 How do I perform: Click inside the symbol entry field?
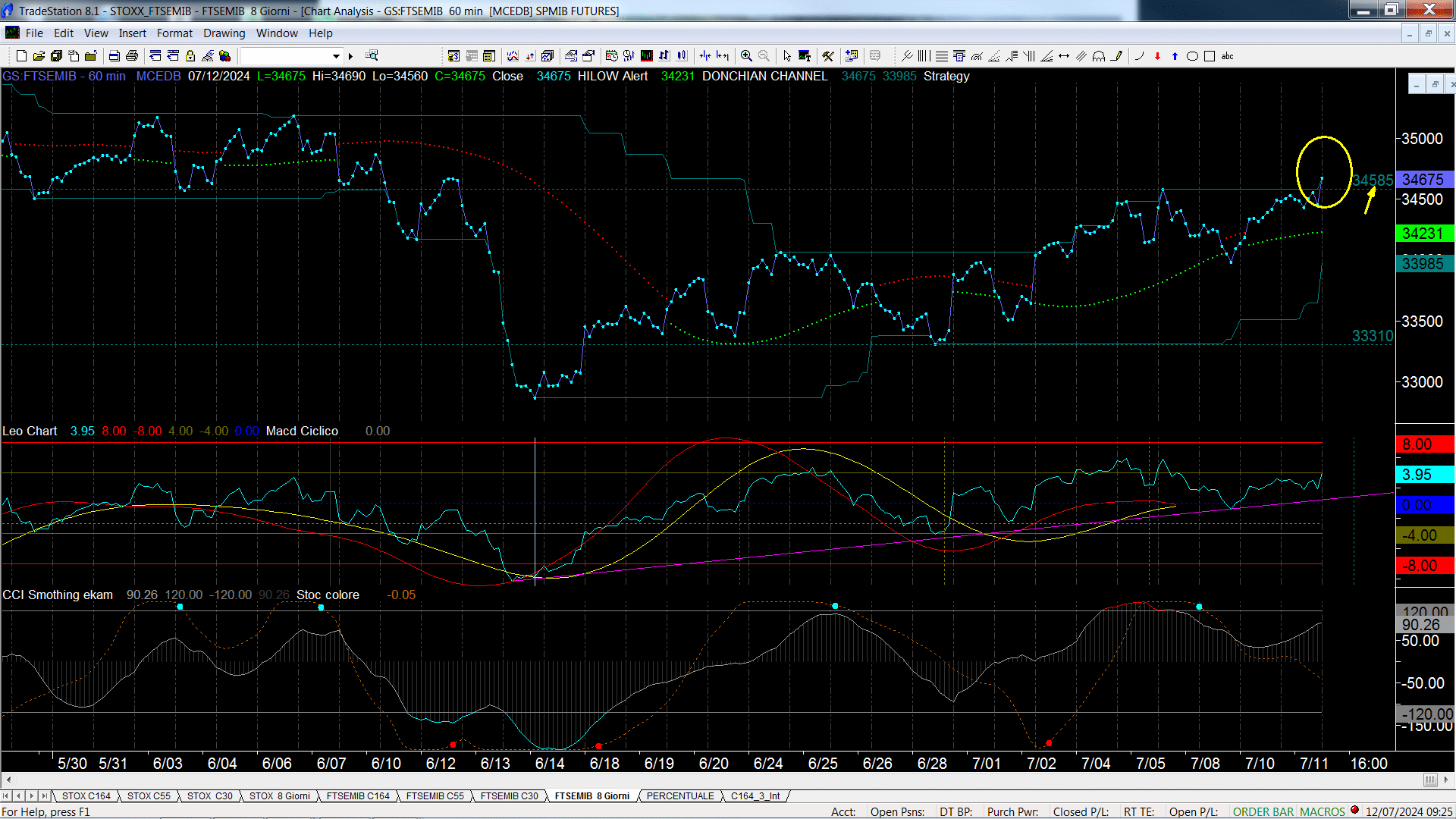pyautogui.click(x=285, y=56)
